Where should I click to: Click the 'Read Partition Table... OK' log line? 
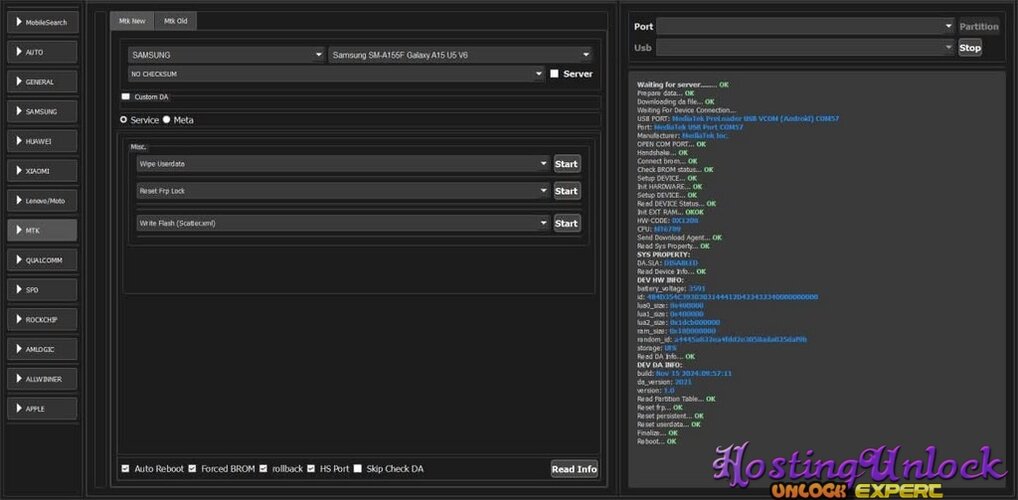pos(676,399)
